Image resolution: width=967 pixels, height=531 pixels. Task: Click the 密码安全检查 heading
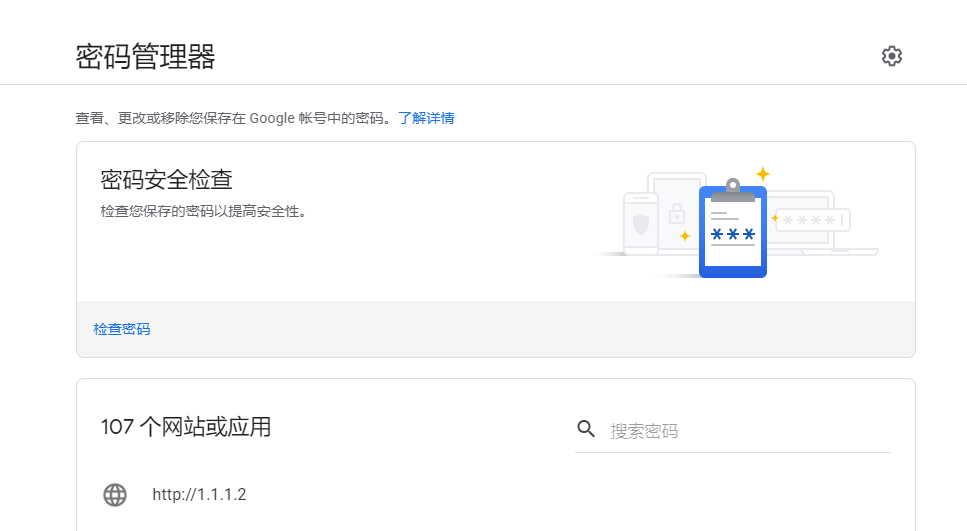167,179
